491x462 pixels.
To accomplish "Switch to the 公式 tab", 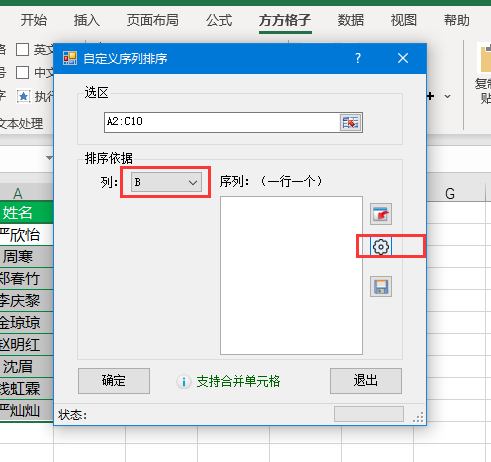I will (219, 20).
